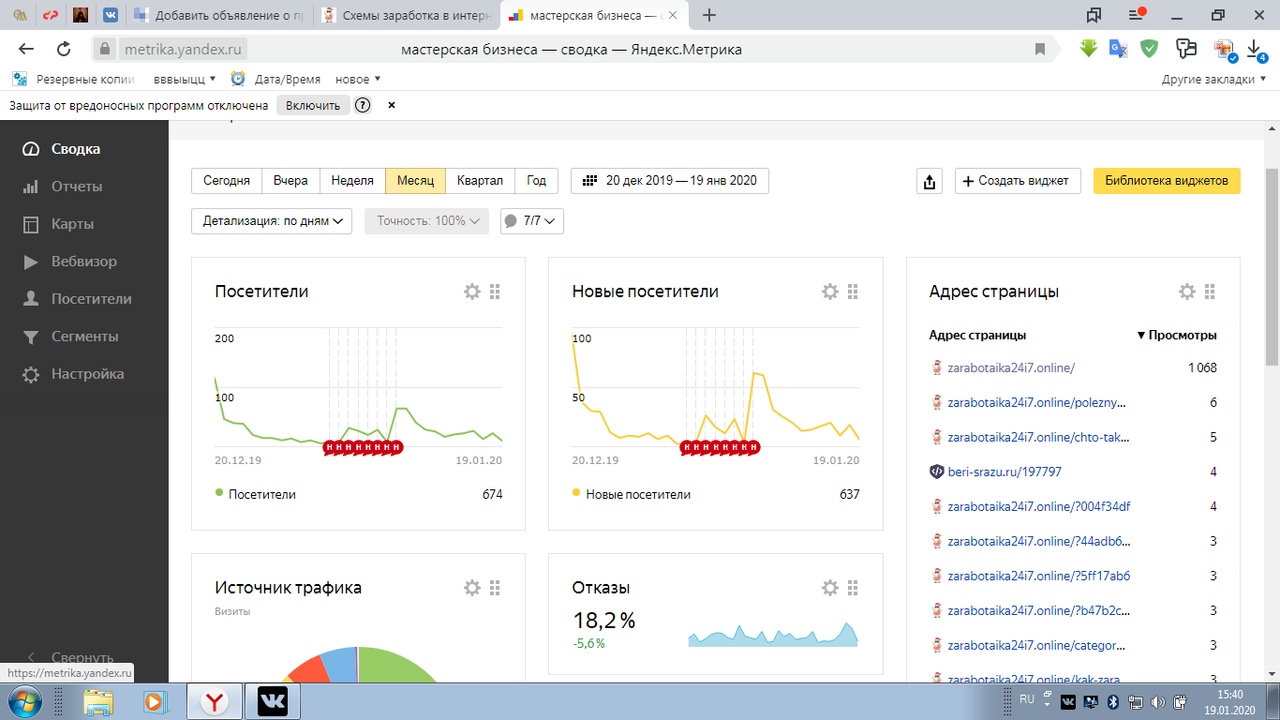The image size is (1280, 720).
Task: Expand the новое bookmarks folder
Action: [x=358, y=79]
